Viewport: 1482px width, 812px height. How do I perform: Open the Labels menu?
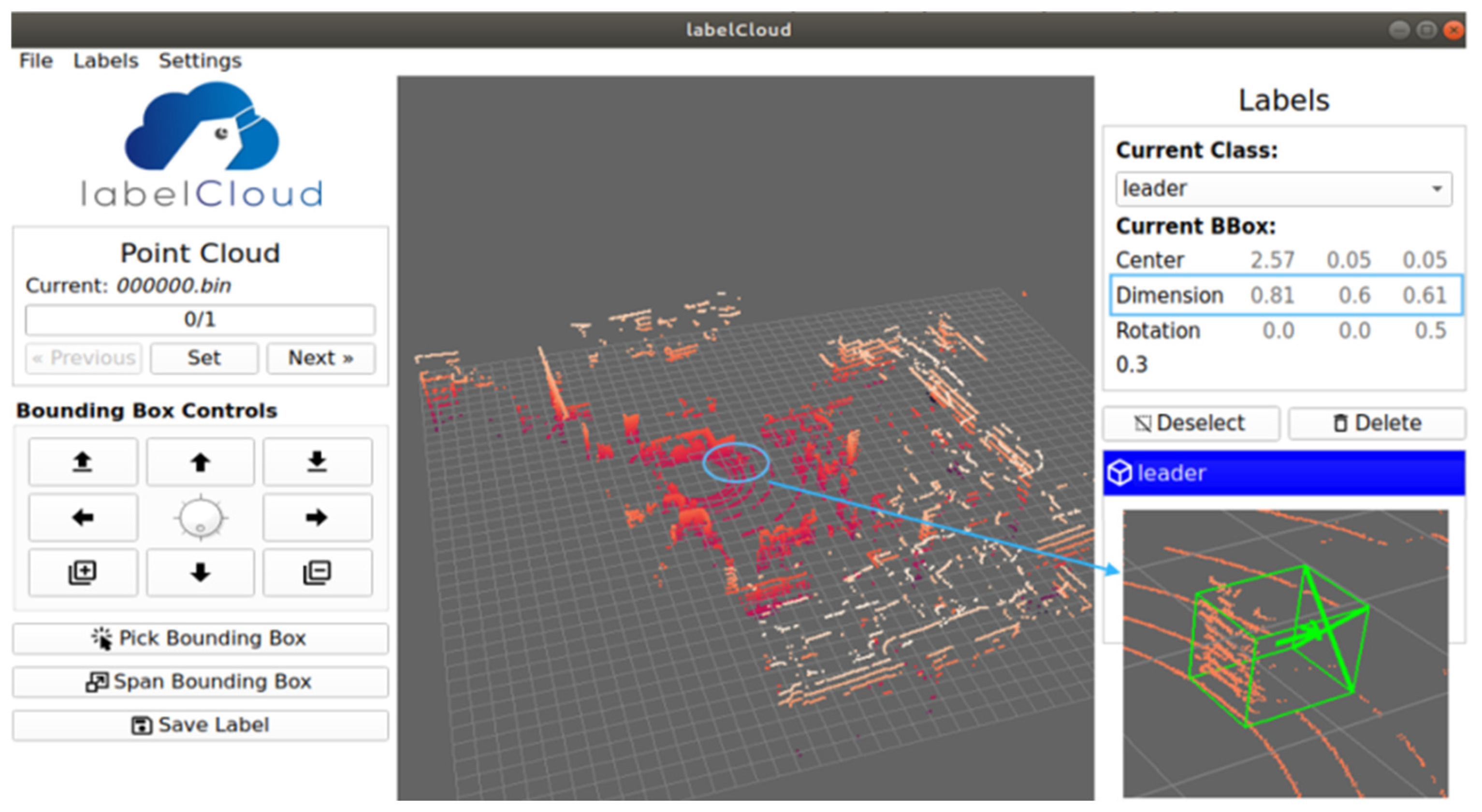(x=106, y=60)
